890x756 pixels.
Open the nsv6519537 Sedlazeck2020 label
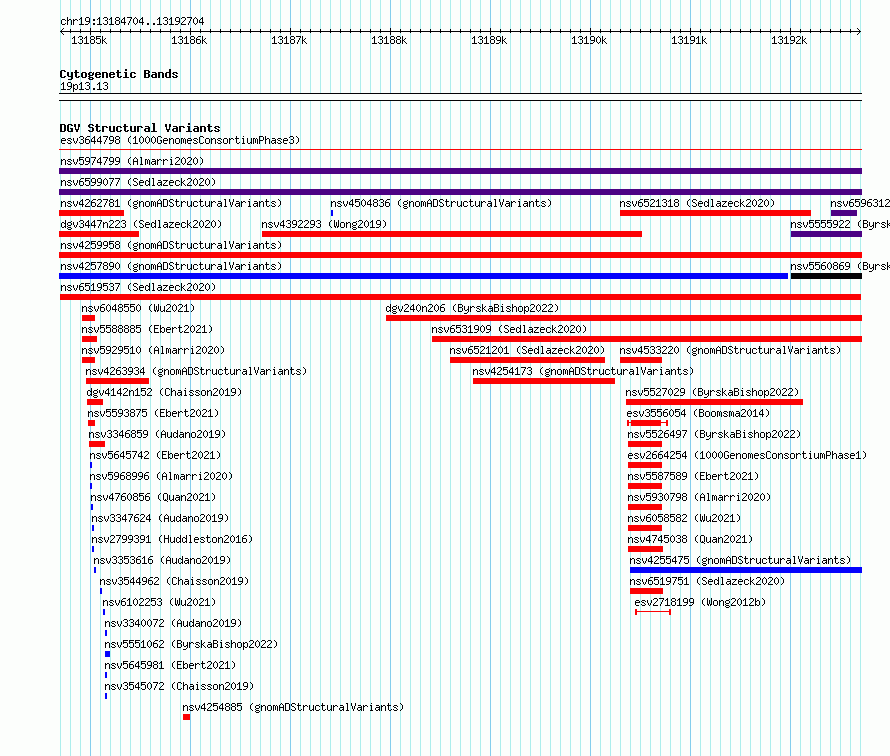coord(138,287)
